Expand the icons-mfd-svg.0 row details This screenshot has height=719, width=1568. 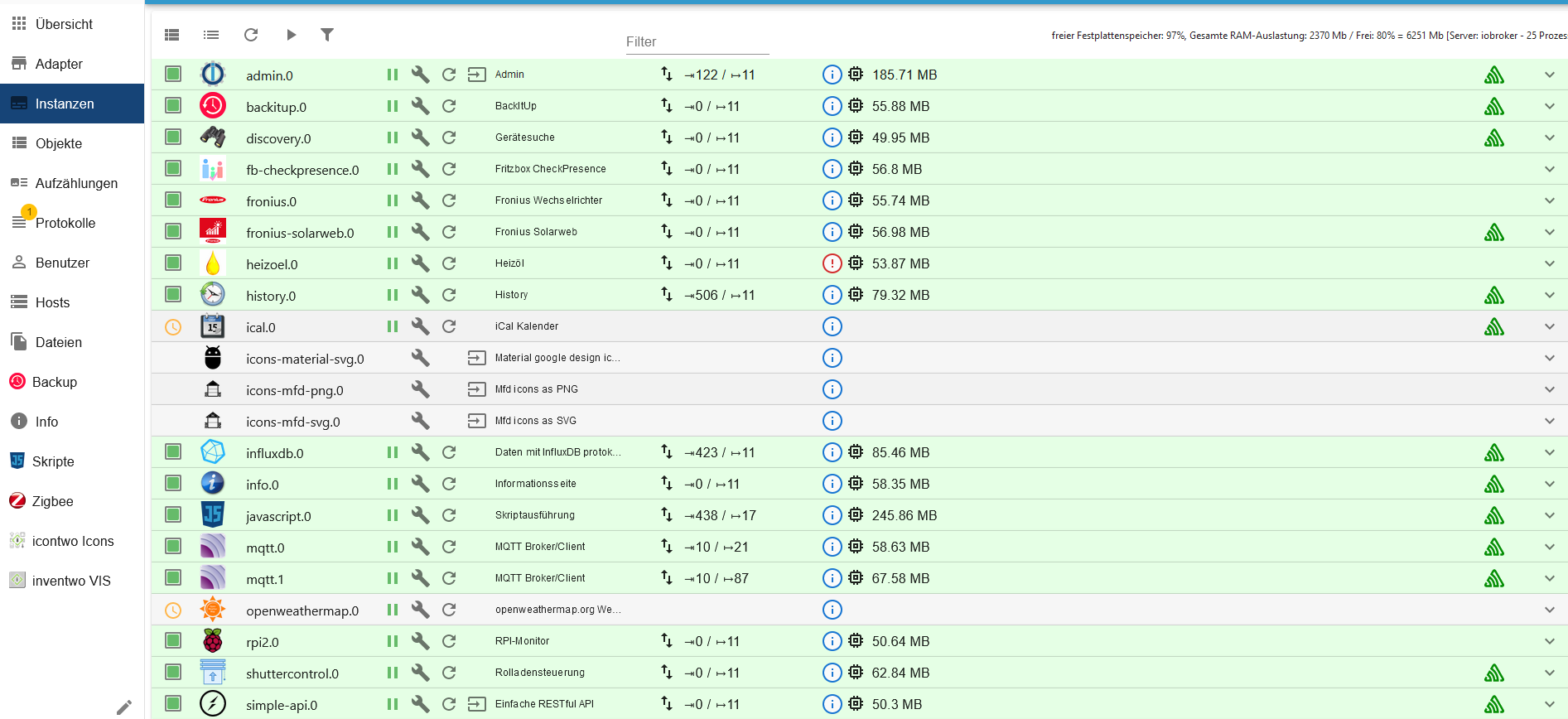point(1550,421)
